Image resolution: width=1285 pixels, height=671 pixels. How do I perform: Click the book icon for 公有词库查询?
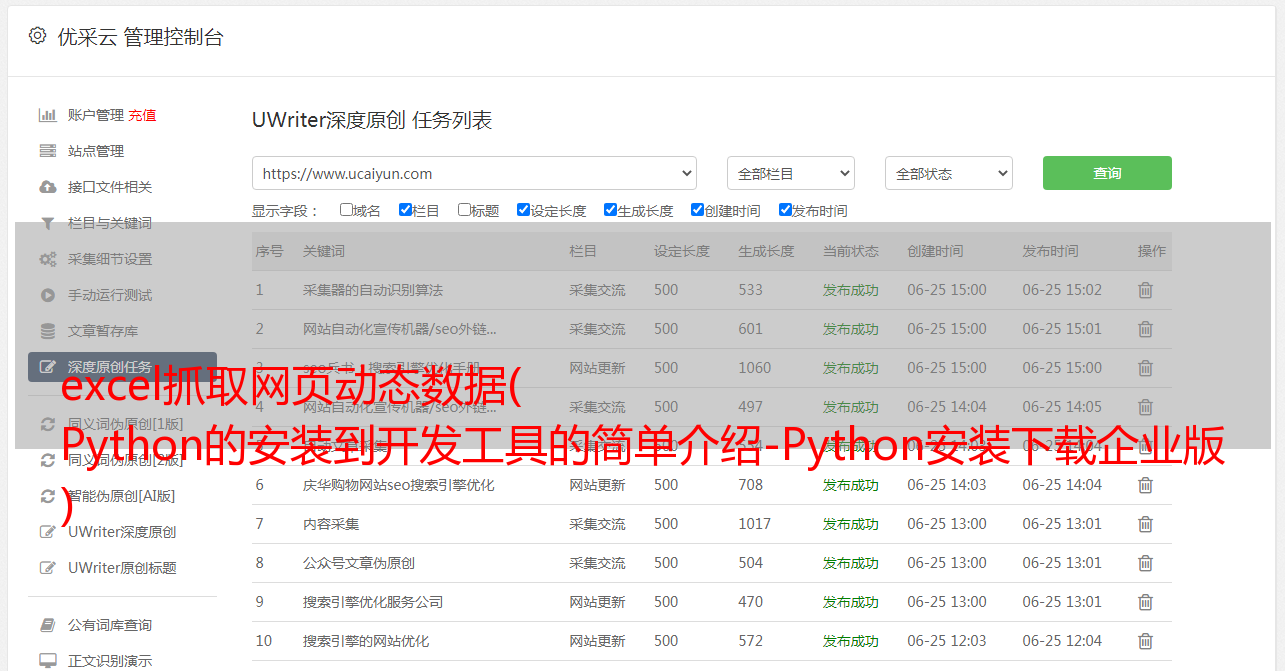47,625
